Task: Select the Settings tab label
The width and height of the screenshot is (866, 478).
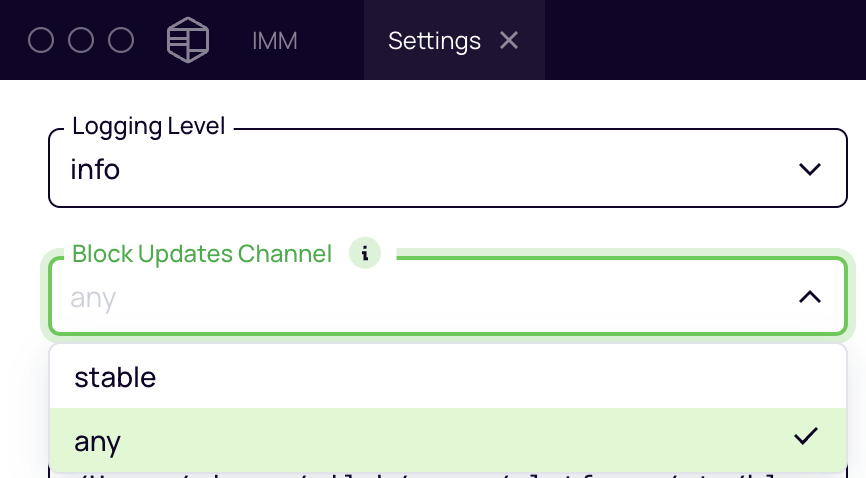Action: (x=434, y=41)
